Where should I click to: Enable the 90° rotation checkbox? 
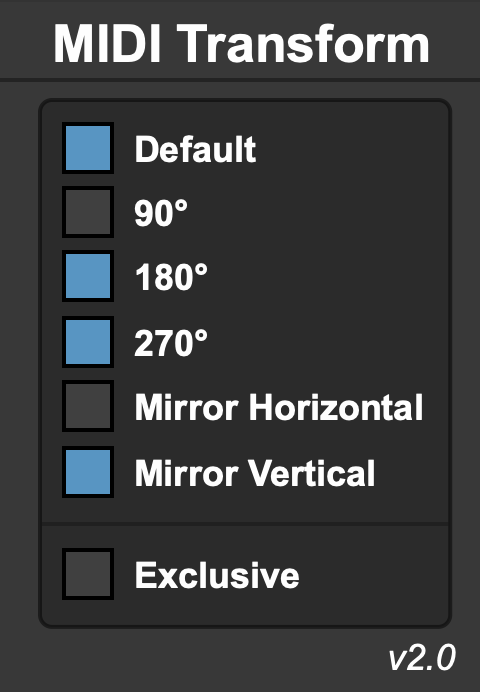[x=88, y=212]
